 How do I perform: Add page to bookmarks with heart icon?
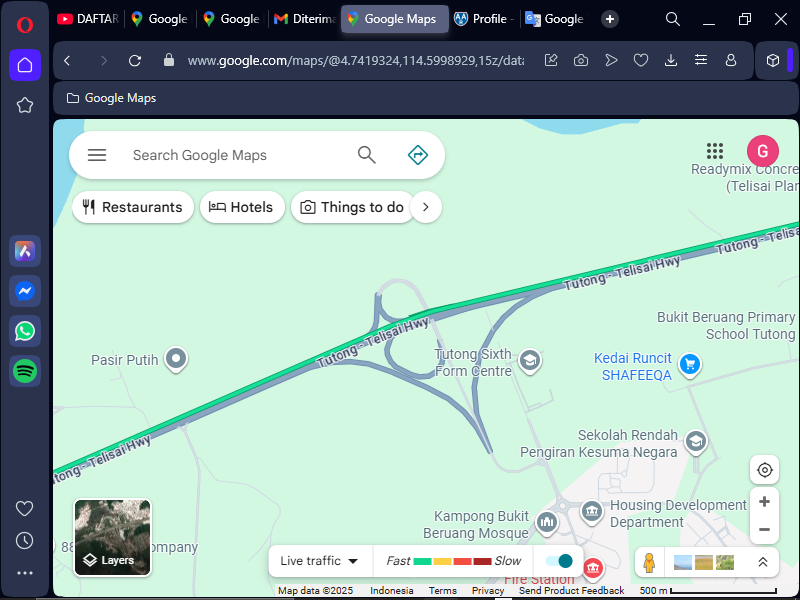click(x=641, y=61)
